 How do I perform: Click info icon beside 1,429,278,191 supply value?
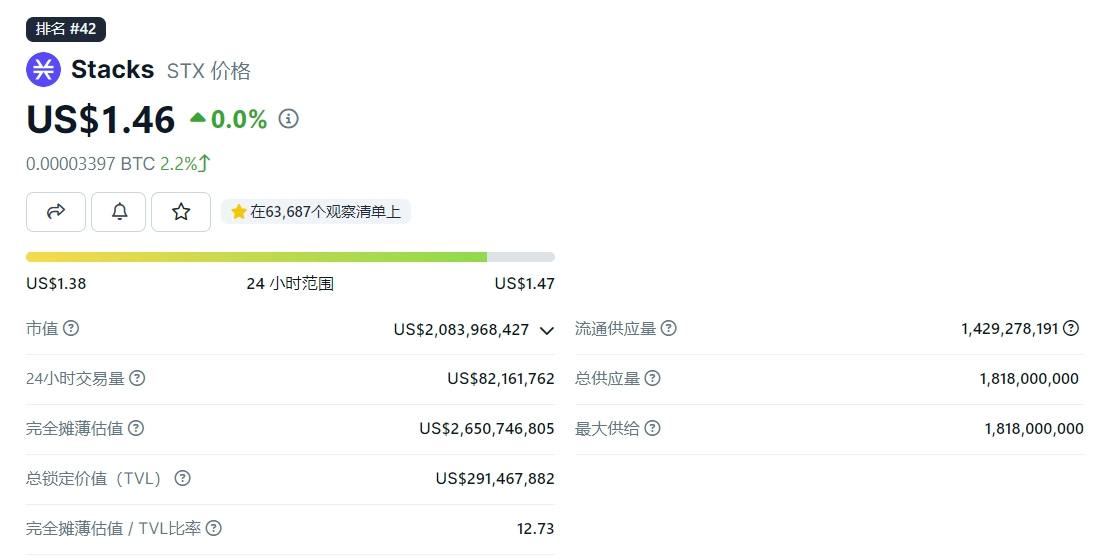coord(1071,328)
